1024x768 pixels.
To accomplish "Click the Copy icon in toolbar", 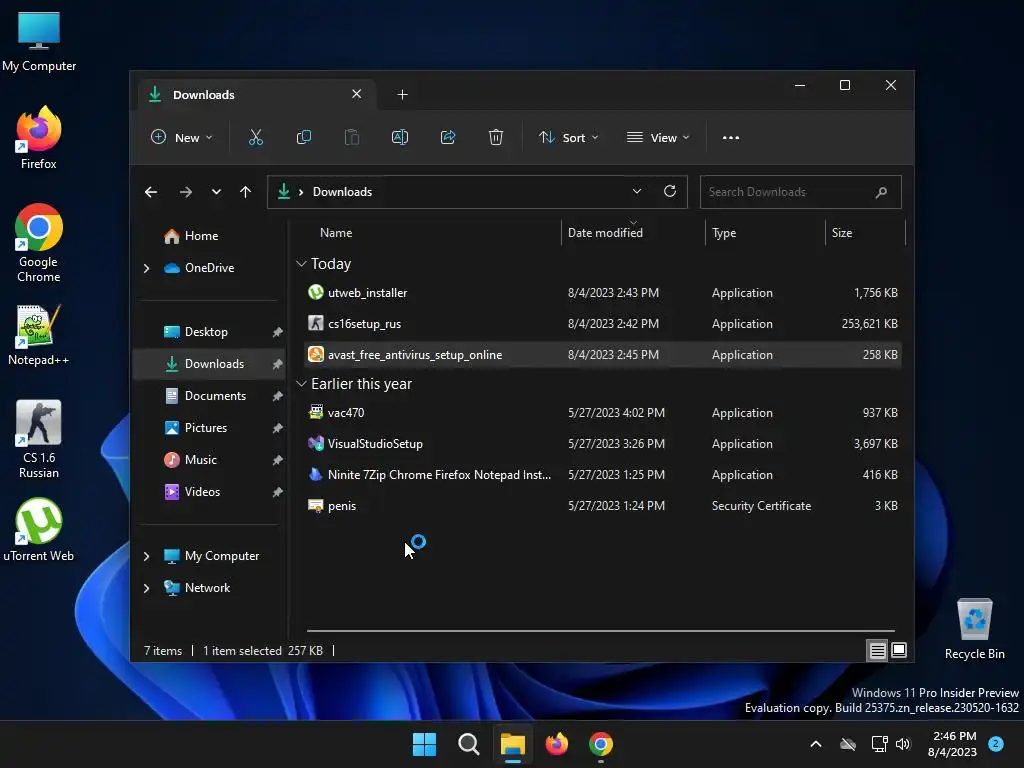I will (304, 137).
